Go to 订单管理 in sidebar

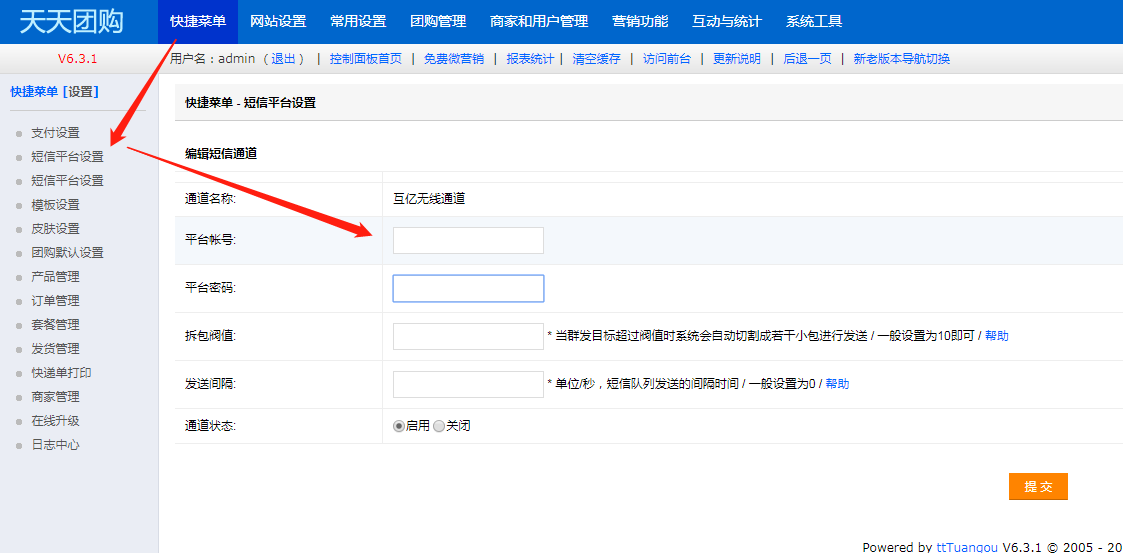pos(55,301)
